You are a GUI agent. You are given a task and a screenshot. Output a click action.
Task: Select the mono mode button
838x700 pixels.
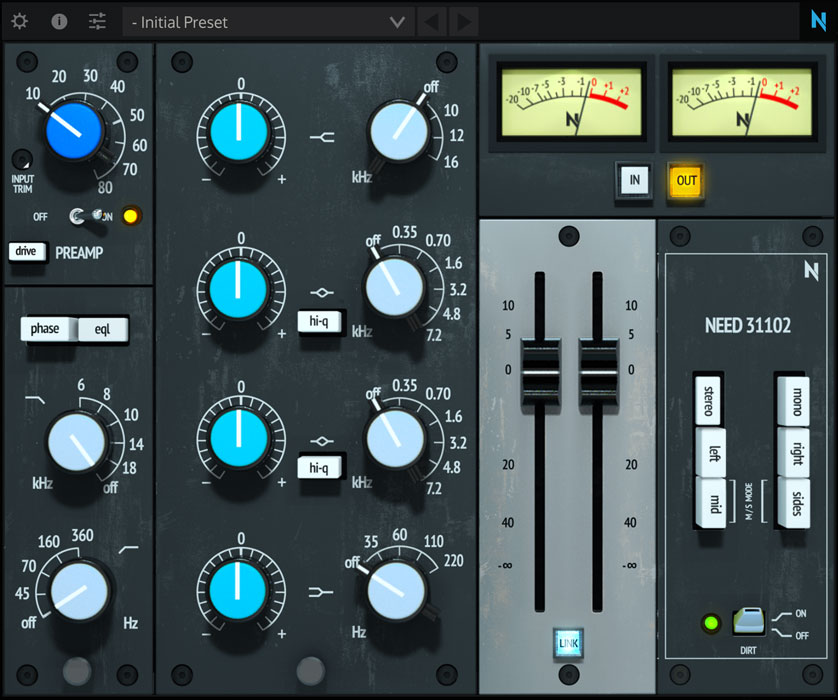(794, 401)
